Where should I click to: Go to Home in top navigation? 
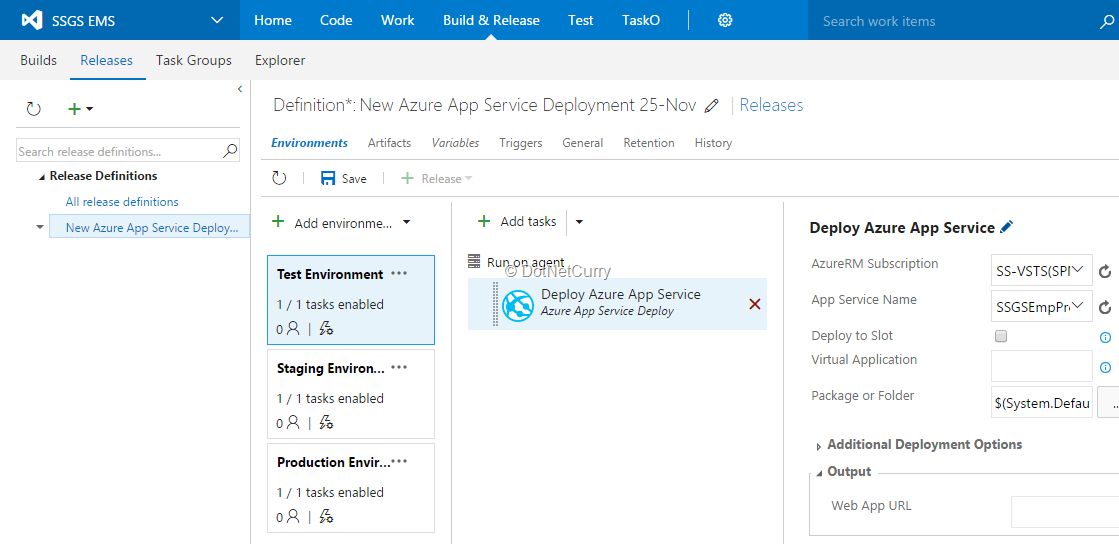click(x=273, y=21)
